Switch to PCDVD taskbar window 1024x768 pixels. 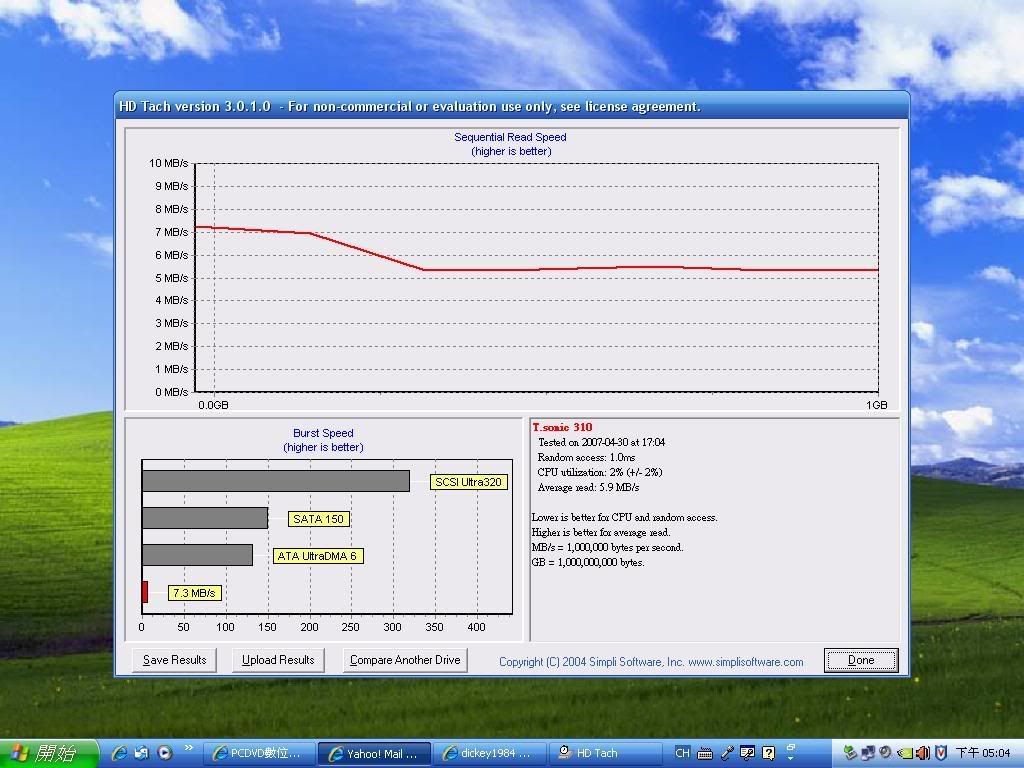tap(258, 753)
